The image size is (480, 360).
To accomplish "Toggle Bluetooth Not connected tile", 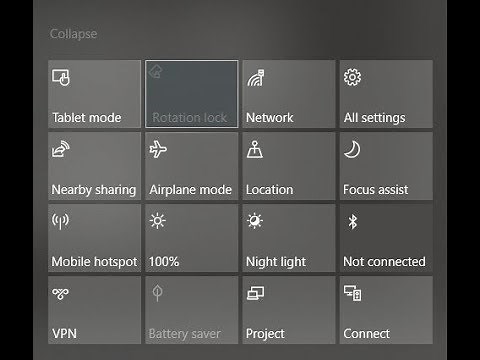I will 386,238.
